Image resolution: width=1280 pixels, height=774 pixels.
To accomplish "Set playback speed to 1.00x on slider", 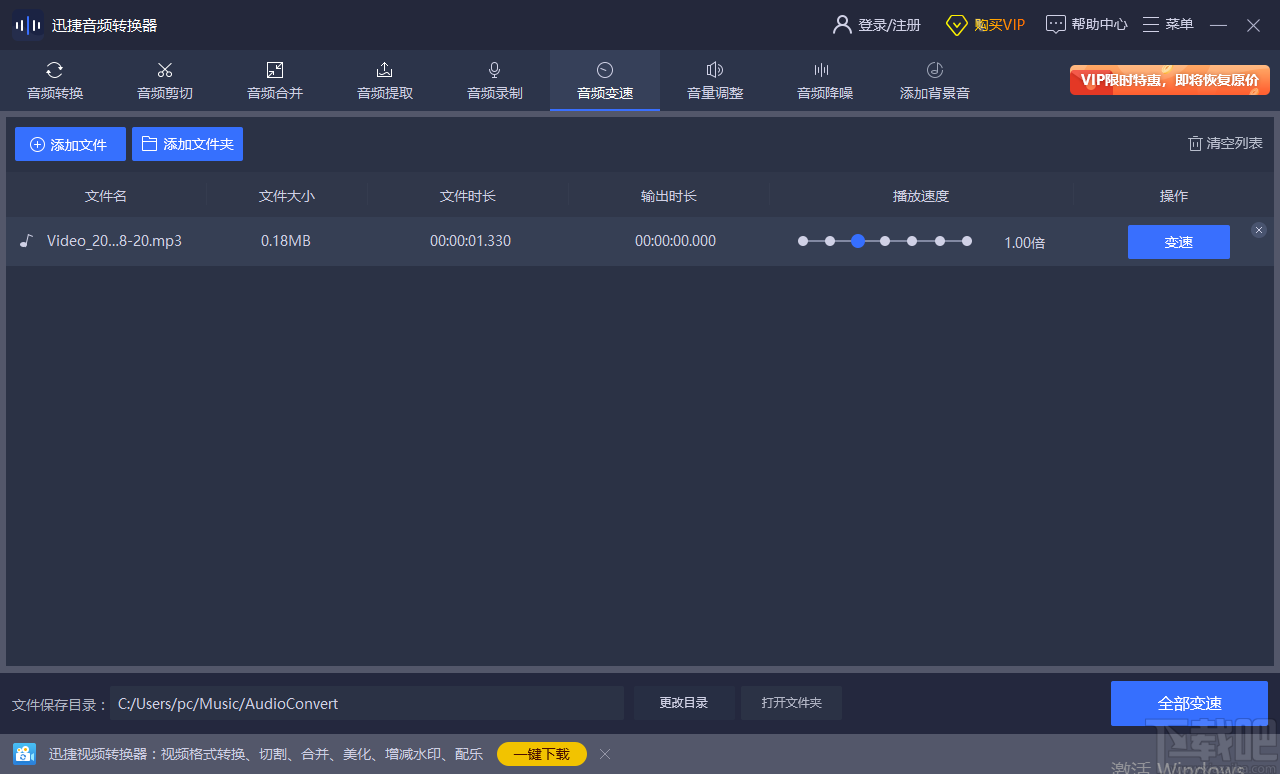I will [x=857, y=241].
